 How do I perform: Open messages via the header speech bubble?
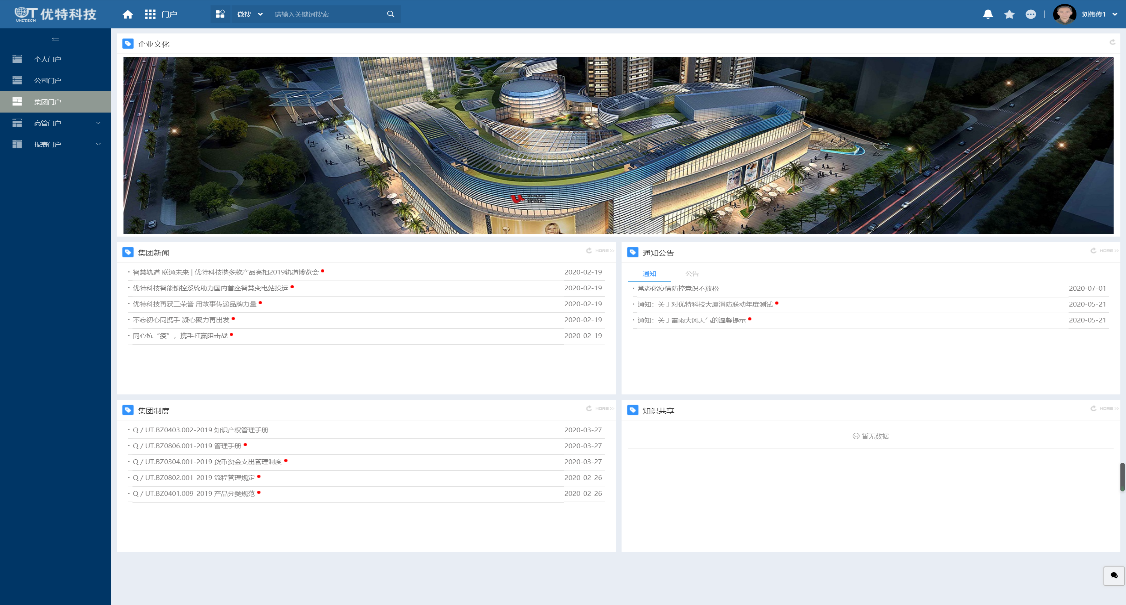pos(1031,14)
